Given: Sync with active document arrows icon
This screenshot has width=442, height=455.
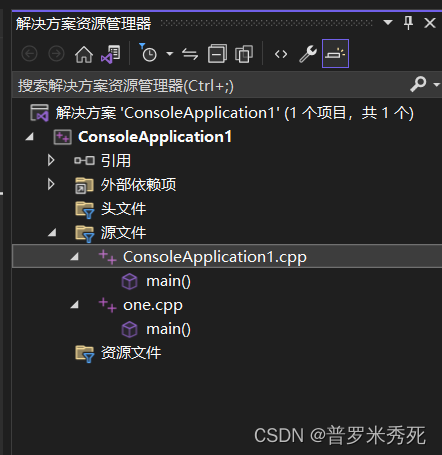Looking at the screenshot, I should tap(190, 54).
